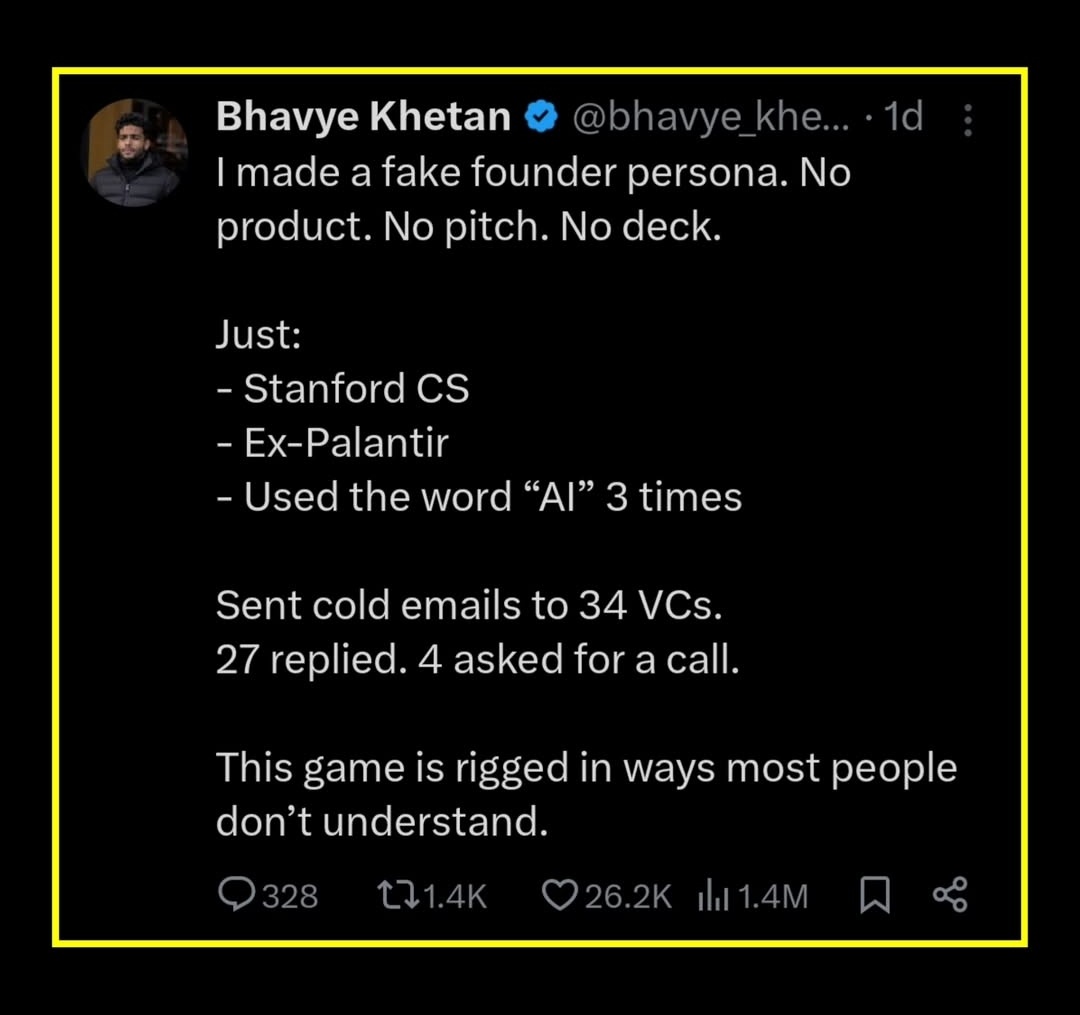
Task: Click the reply speech bubble icon
Action: (235, 895)
